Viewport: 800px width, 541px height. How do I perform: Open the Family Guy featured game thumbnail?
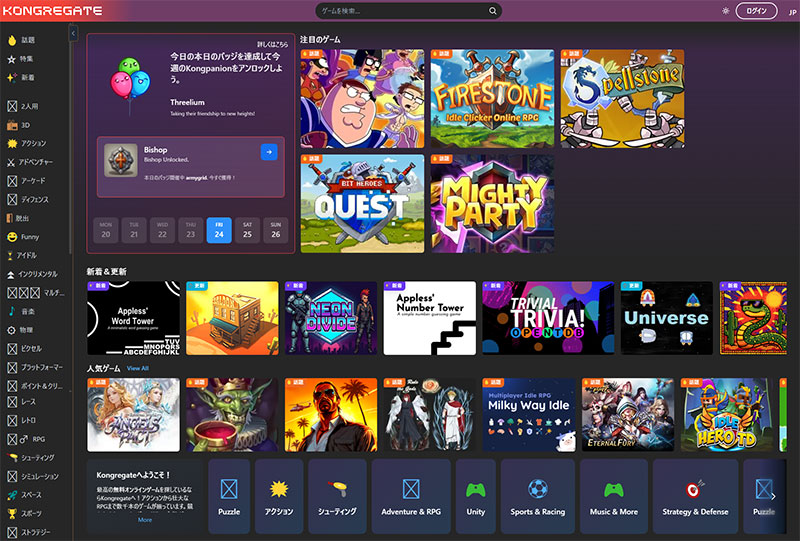tap(362, 99)
